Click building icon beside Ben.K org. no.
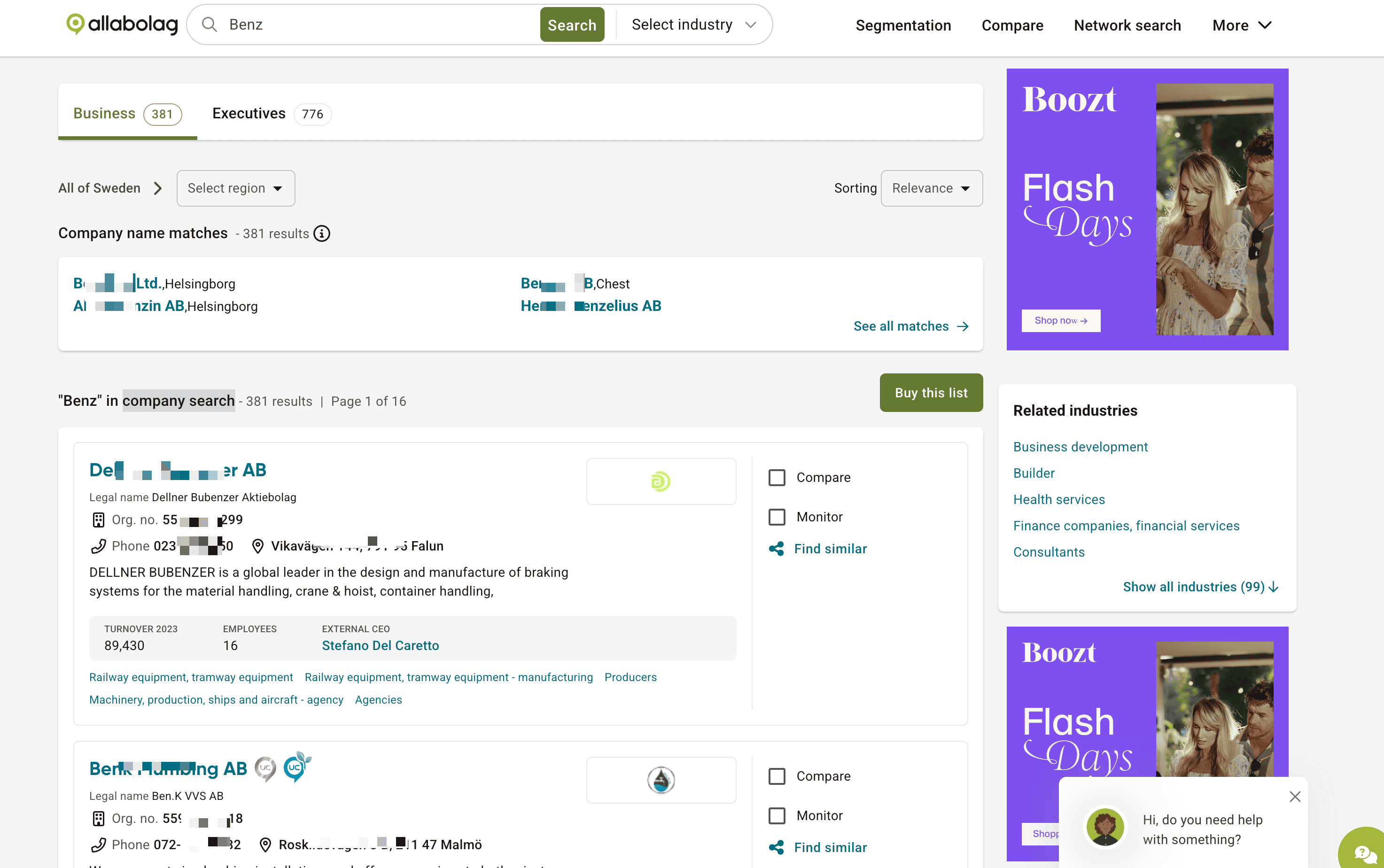 98,818
